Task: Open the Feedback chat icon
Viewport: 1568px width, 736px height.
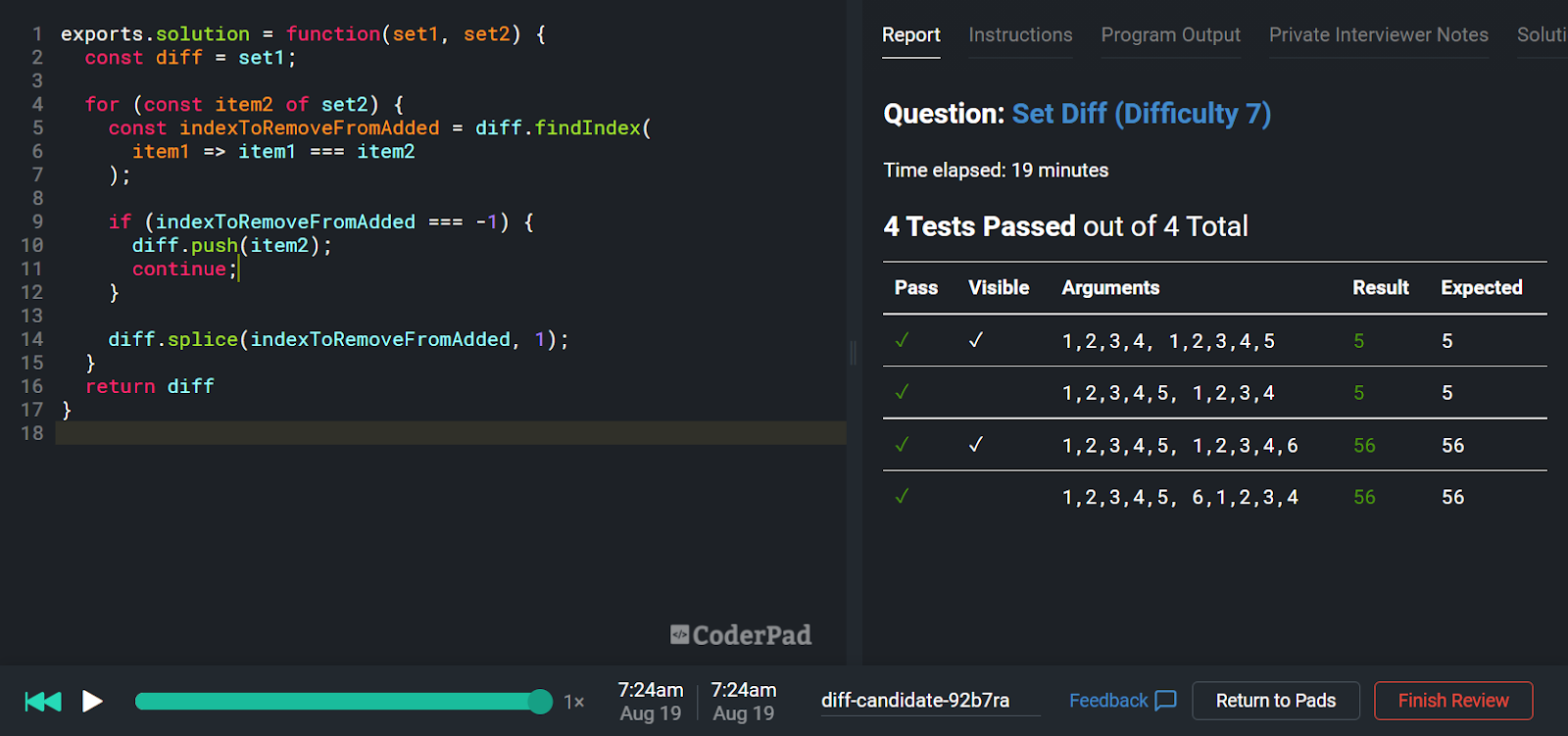Action: pos(1165,701)
